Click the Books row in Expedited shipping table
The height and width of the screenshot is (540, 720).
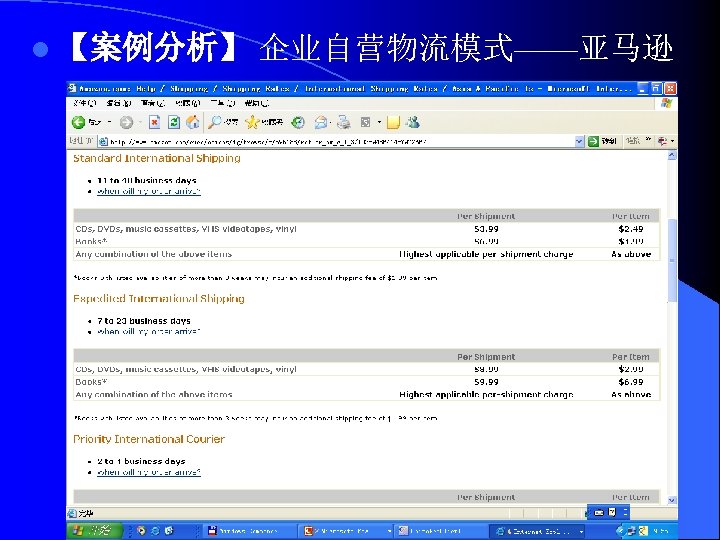click(366, 382)
